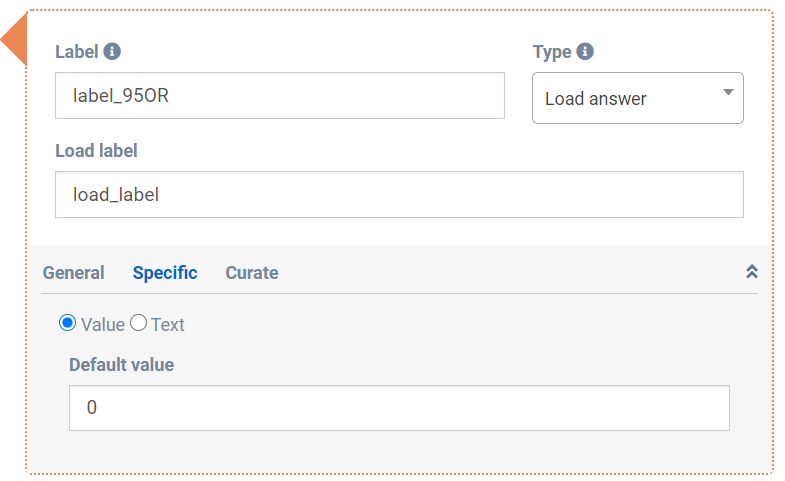Switch to the Specific tab

[x=165, y=273]
